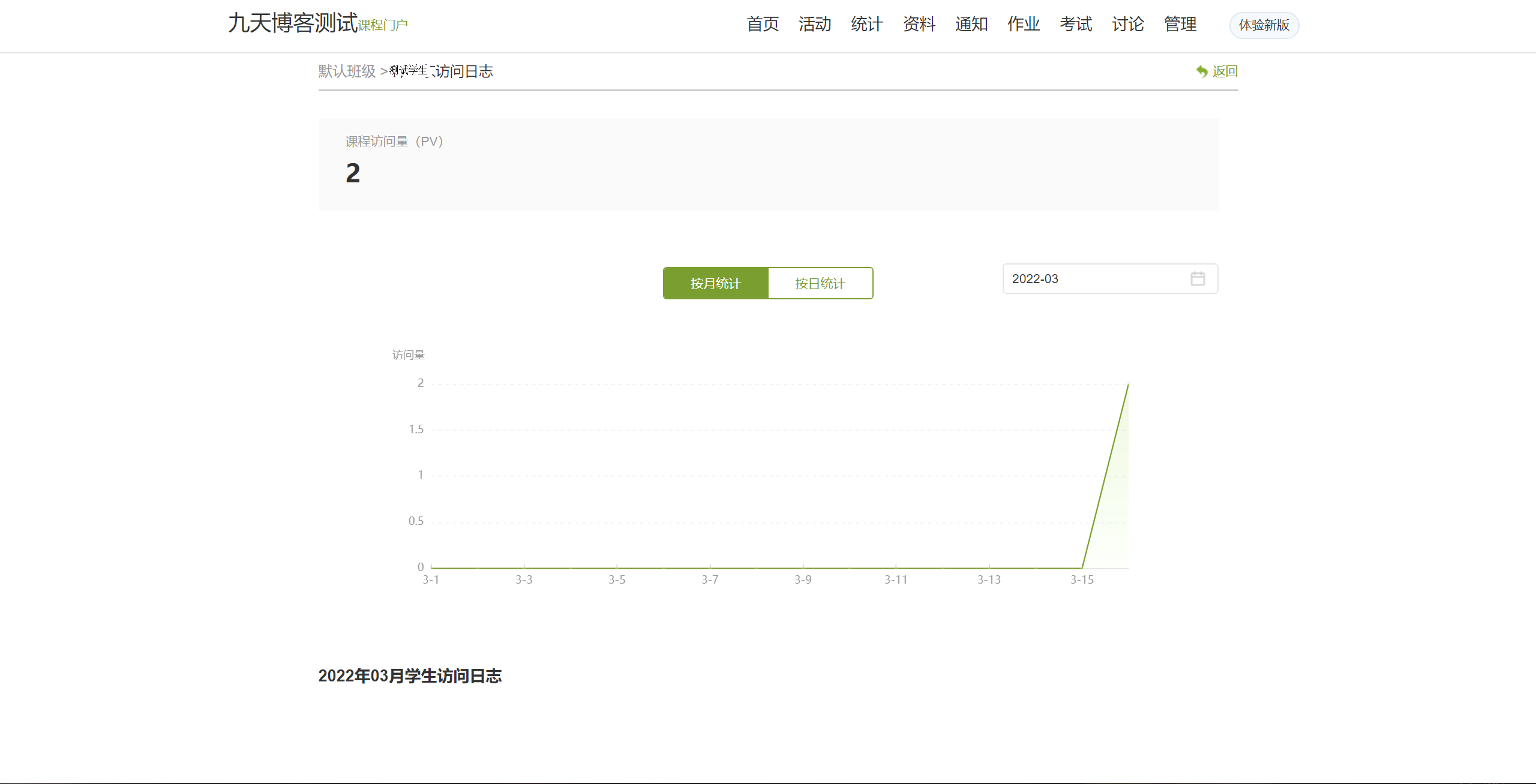Click the 体验新版 button

1264,25
